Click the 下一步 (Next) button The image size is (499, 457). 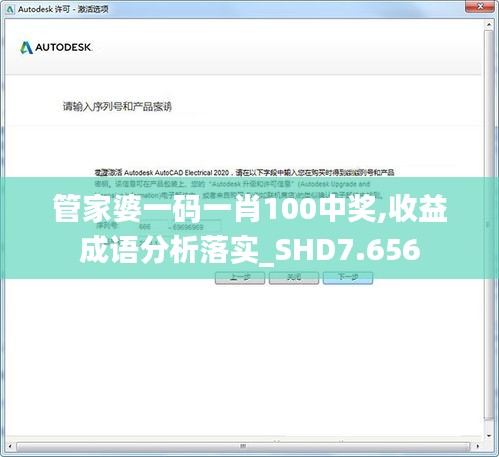click(x=348, y=277)
